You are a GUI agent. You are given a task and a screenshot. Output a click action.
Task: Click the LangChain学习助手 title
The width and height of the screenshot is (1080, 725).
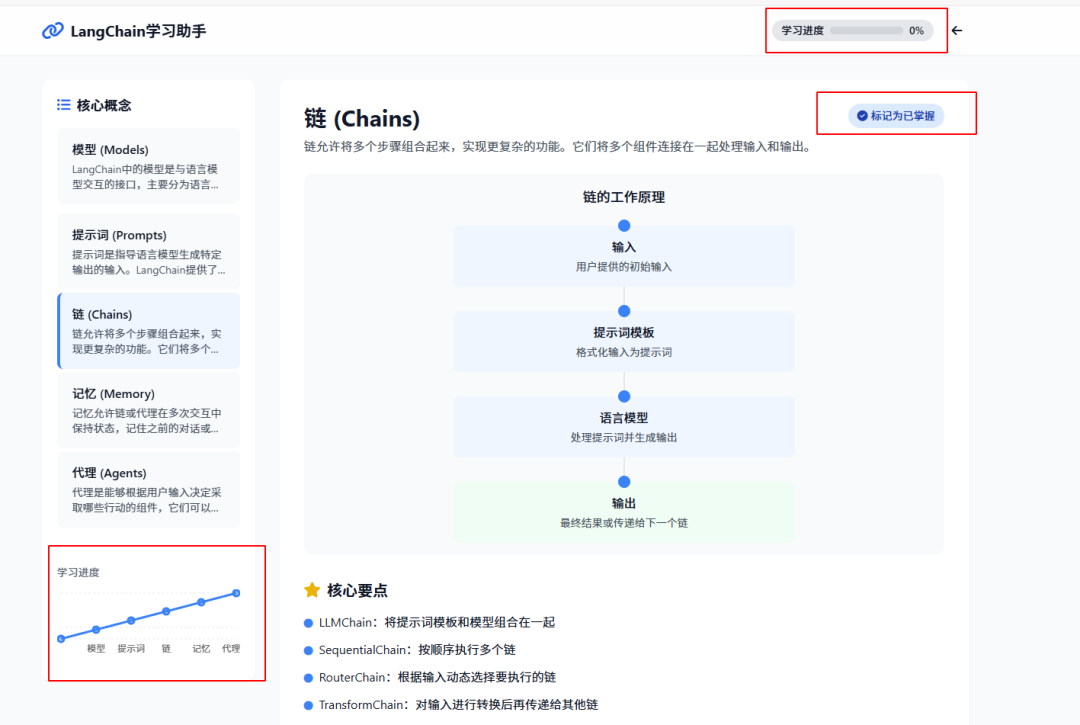(138, 31)
